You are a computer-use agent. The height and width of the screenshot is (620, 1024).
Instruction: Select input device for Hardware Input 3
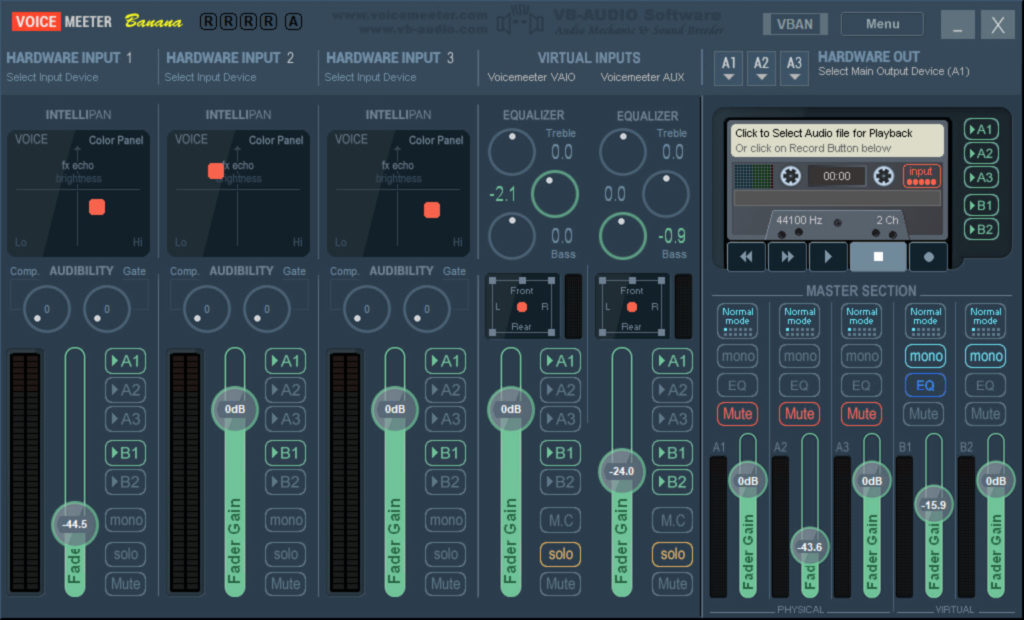click(x=370, y=77)
